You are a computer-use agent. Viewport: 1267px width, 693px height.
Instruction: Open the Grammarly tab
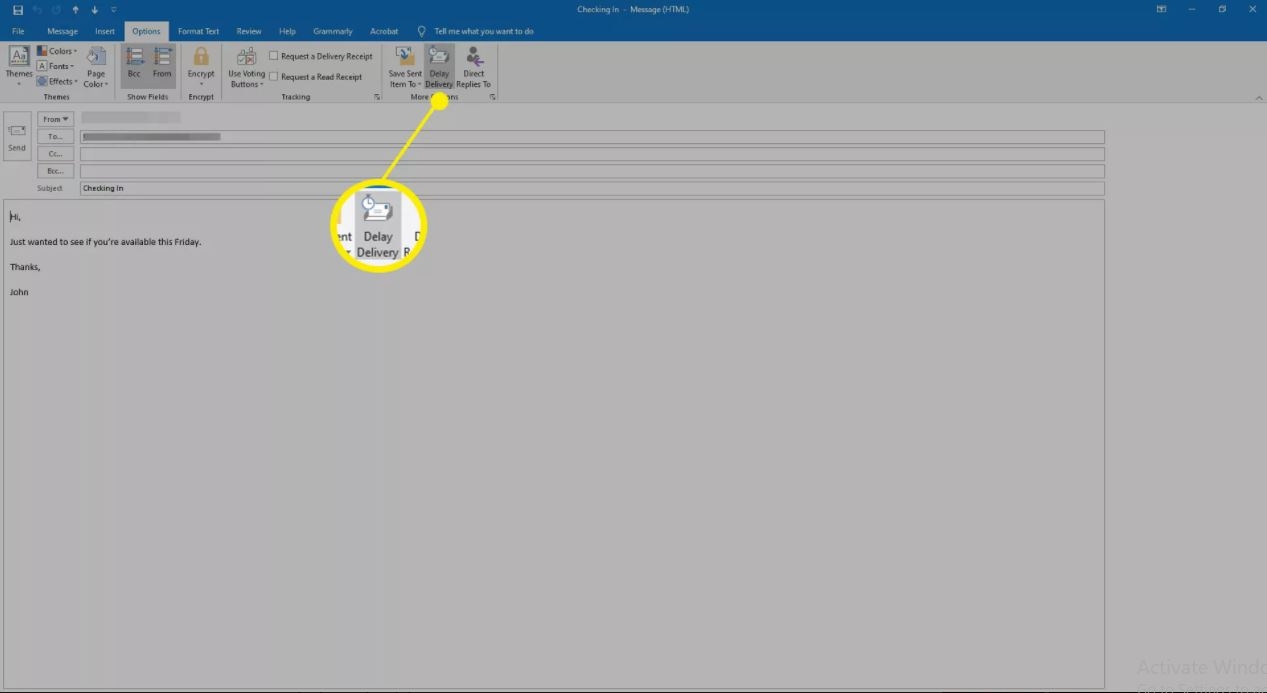coord(332,31)
